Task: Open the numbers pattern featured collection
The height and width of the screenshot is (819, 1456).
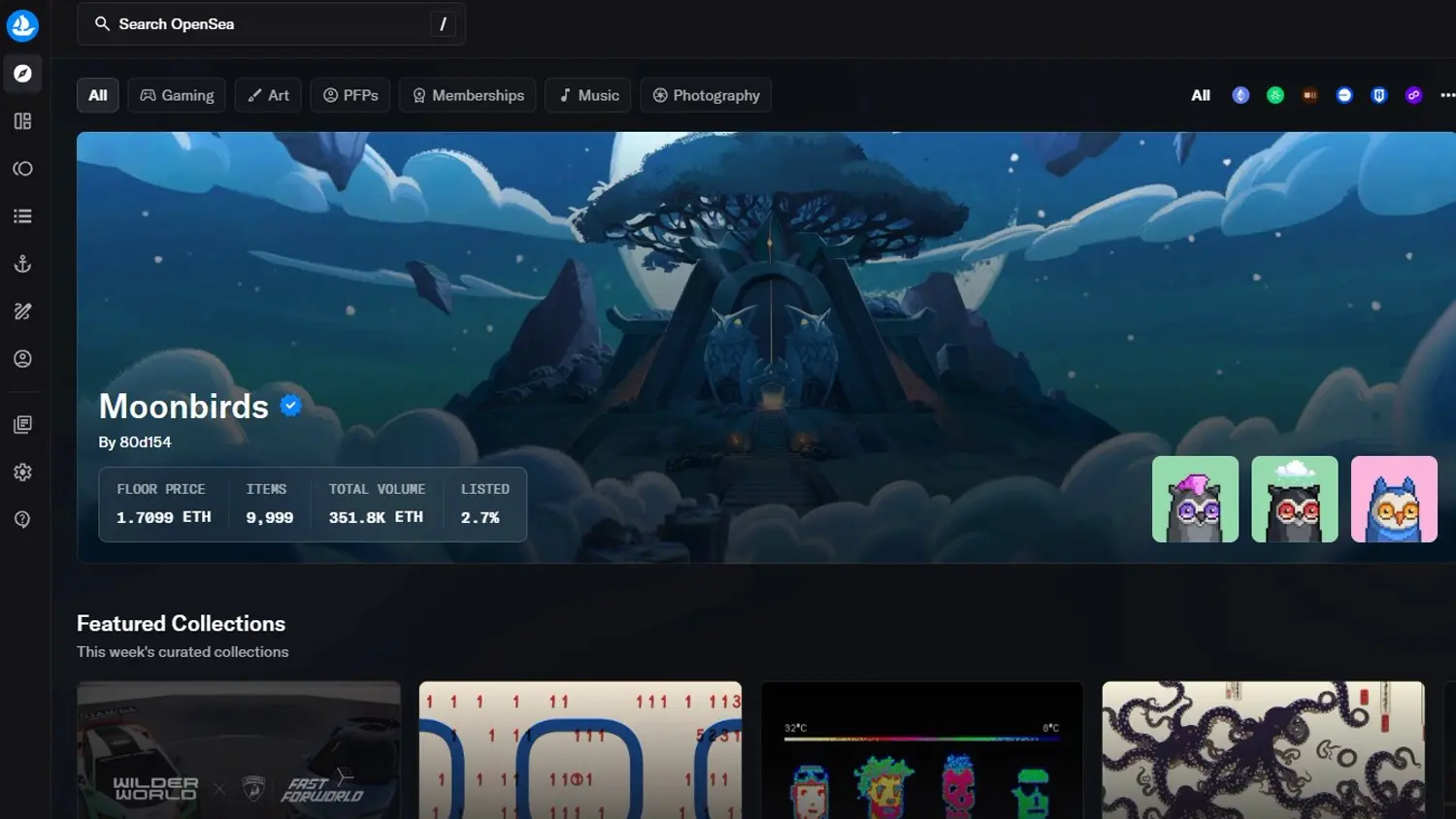Action: (x=580, y=750)
